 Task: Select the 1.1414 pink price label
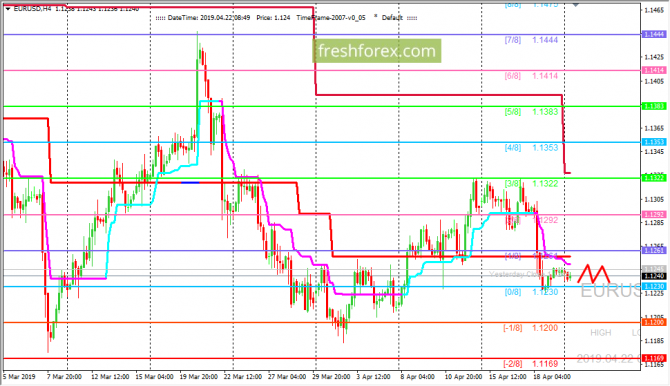pos(653,70)
